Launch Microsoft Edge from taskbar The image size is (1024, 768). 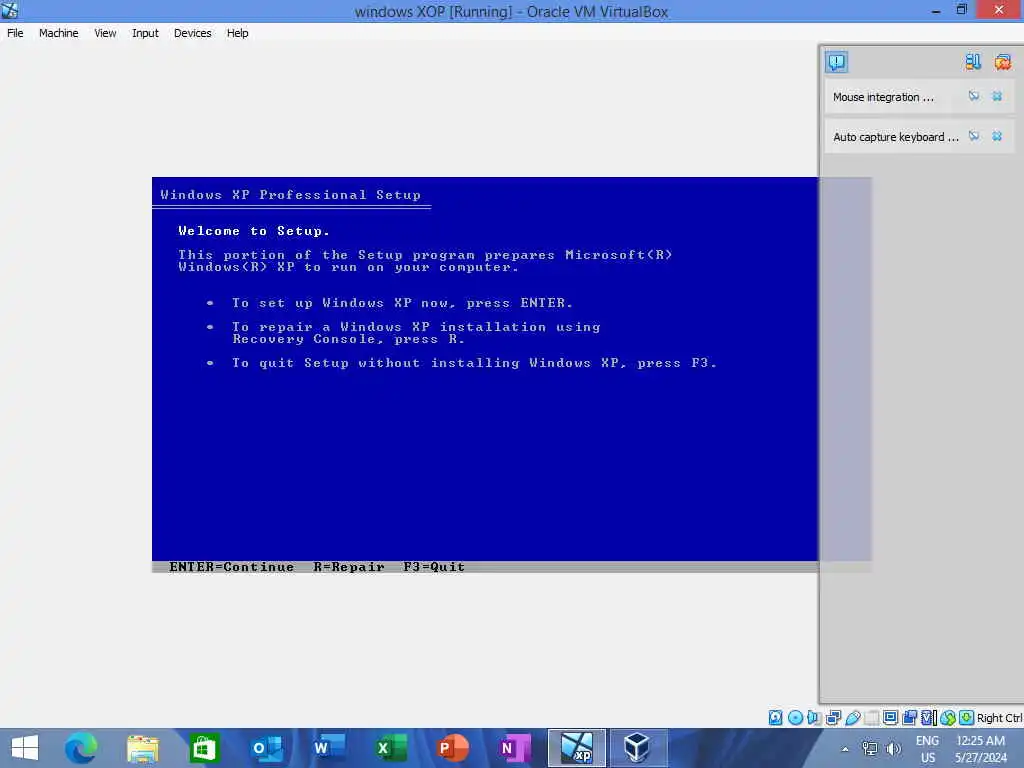[x=81, y=748]
